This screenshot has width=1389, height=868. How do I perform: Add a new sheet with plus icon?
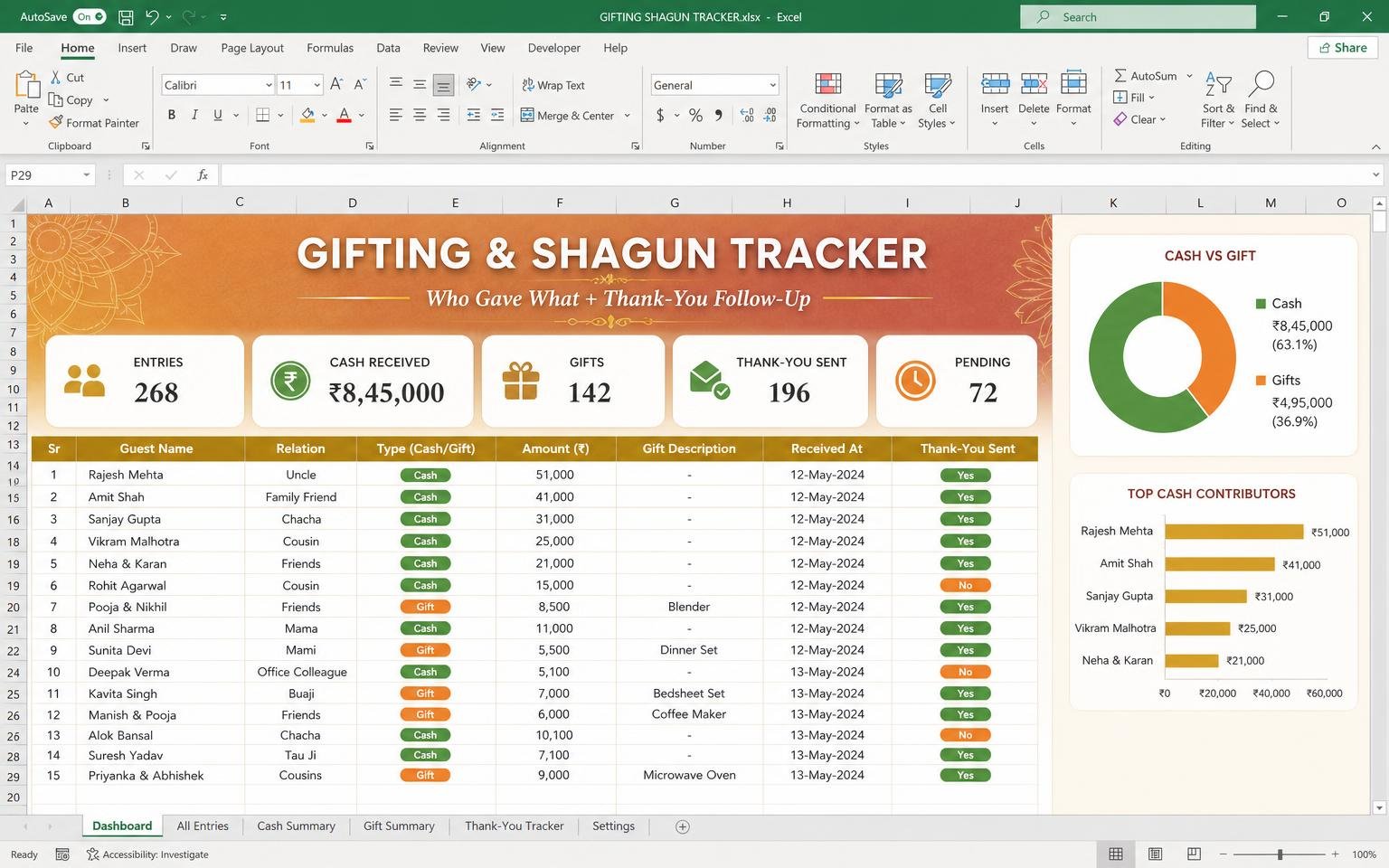tap(683, 826)
